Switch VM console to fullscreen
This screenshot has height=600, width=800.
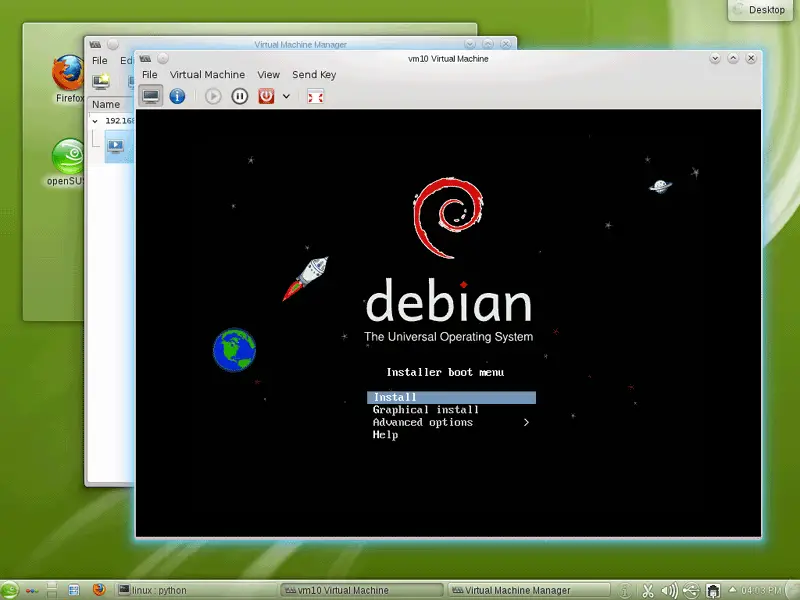[315, 96]
